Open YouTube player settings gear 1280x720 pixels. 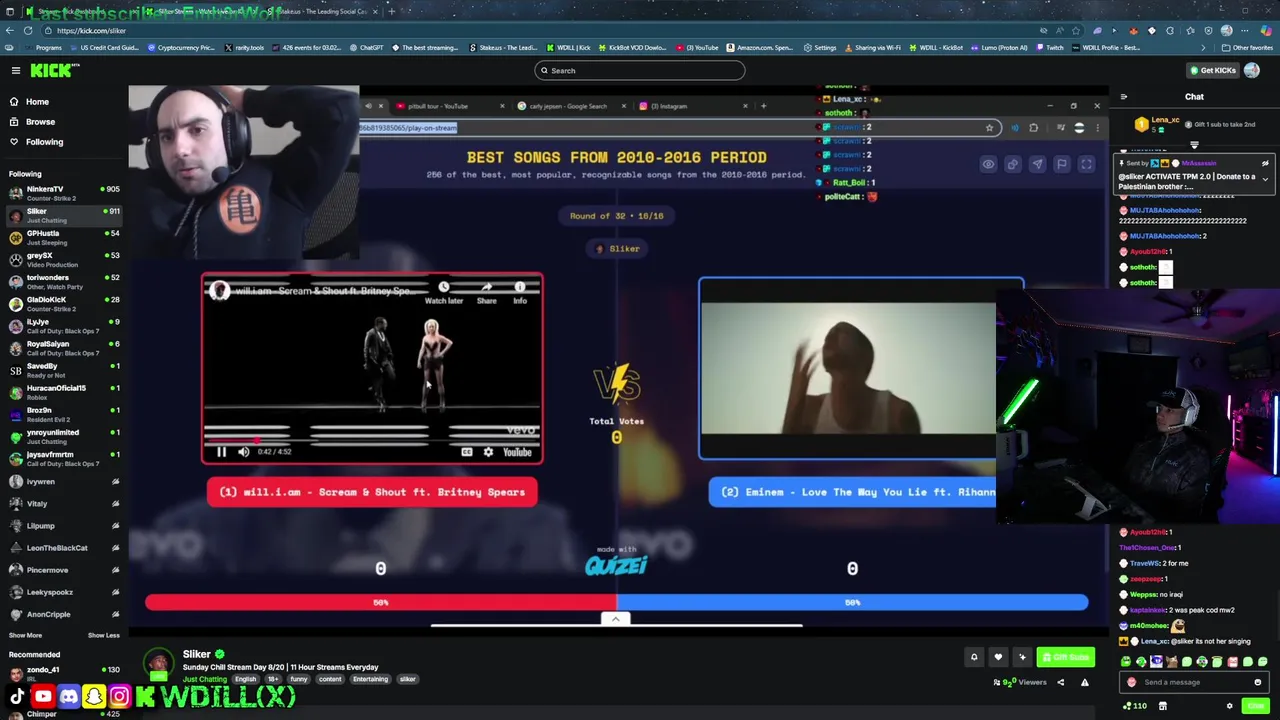[488, 452]
